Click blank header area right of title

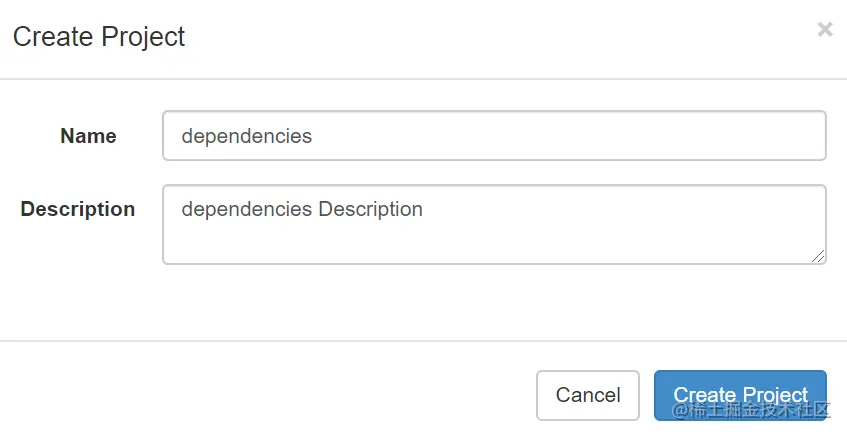500,37
